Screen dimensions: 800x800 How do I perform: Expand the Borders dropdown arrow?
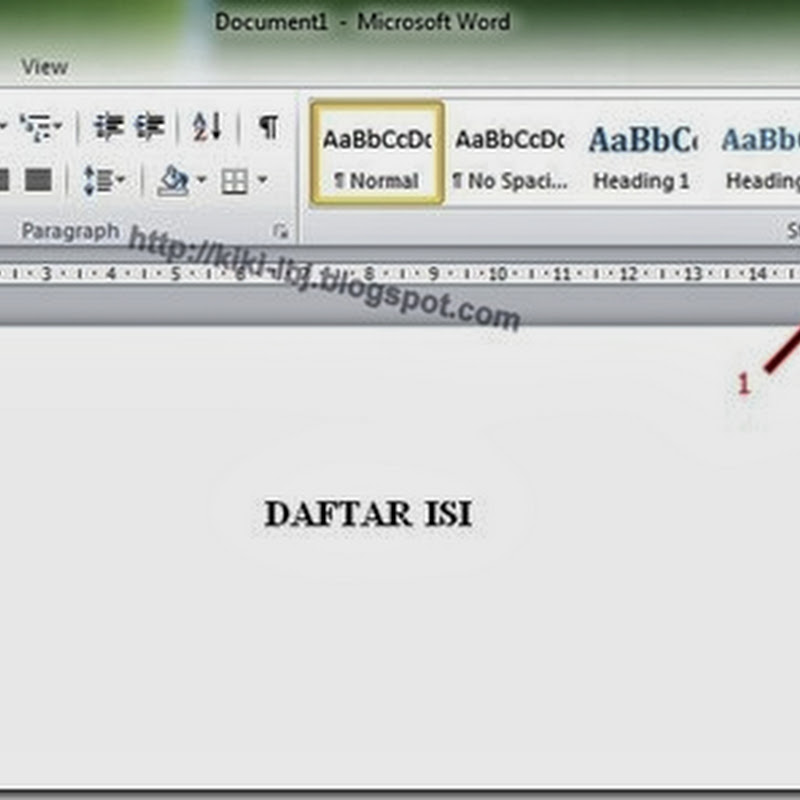tap(262, 180)
